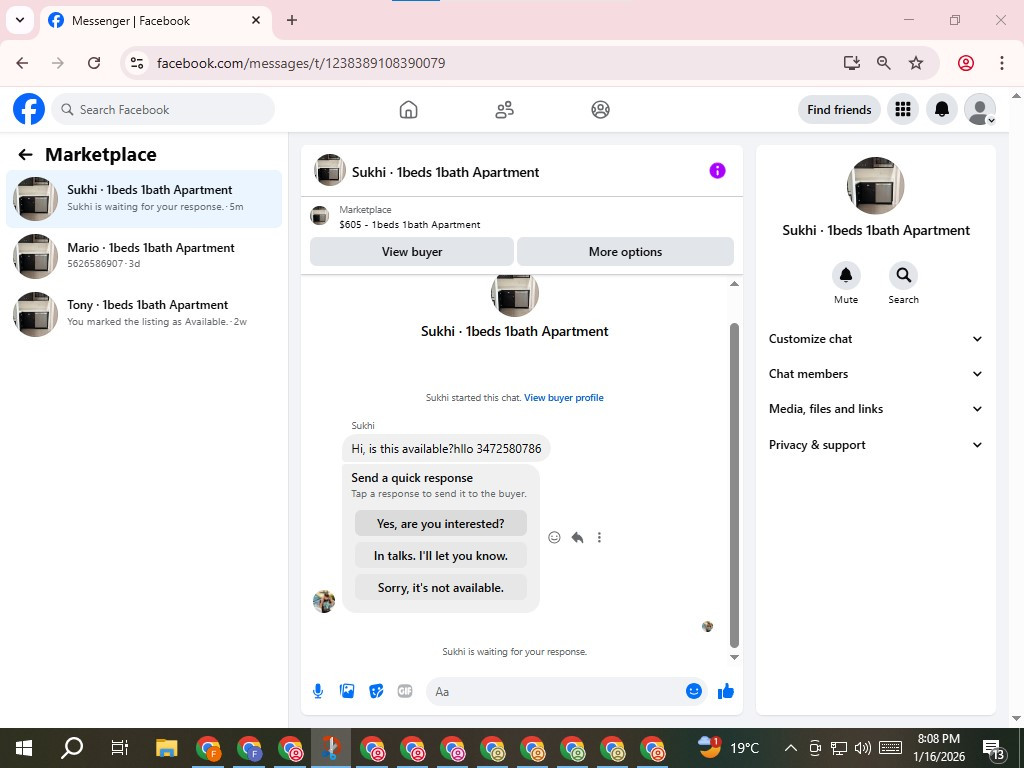This screenshot has width=1024, height=768.
Task: Open the weather widget showing 19°C
Action: click(x=728, y=748)
